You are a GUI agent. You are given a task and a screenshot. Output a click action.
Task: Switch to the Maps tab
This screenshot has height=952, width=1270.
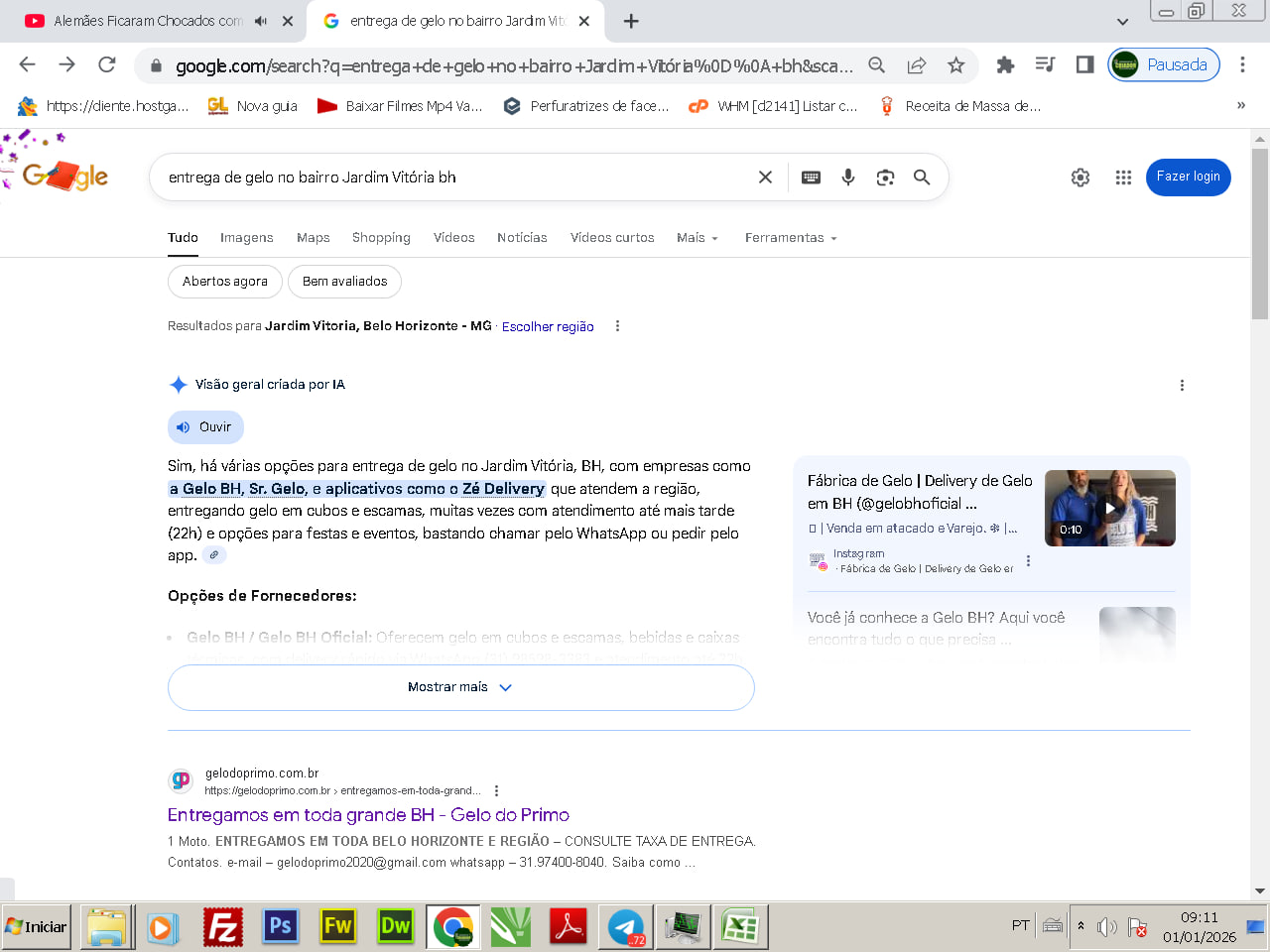pos(313,238)
